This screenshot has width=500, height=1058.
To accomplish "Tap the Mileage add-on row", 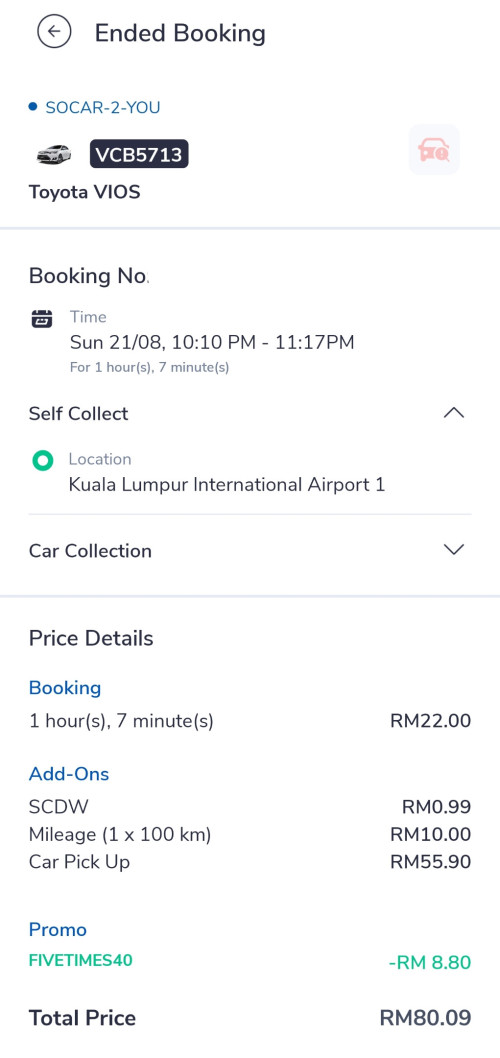I will (x=250, y=835).
